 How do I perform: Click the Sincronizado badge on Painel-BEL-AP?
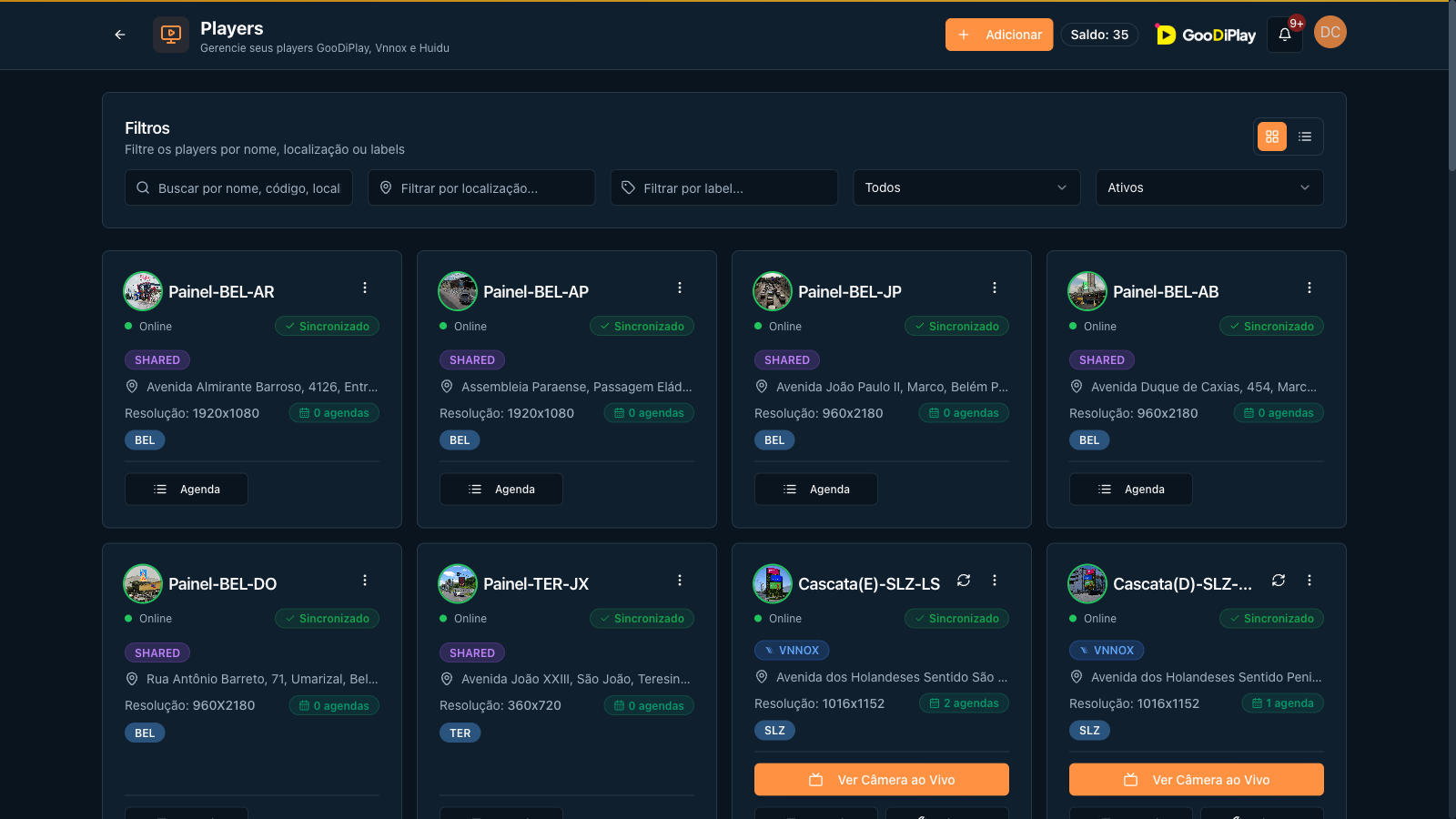tap(642, 327)
